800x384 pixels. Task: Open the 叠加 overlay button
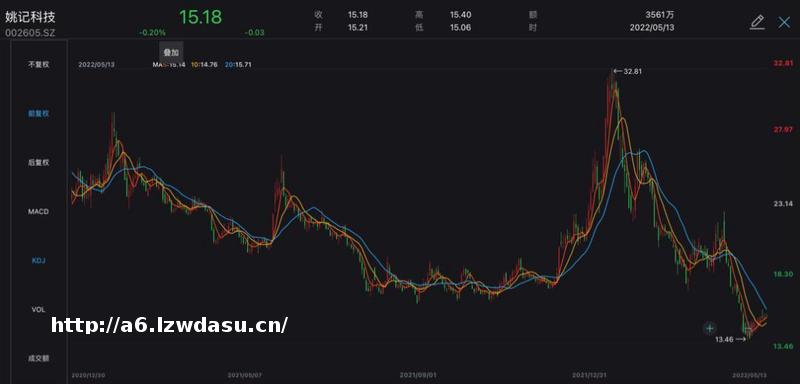click(171, 53)
